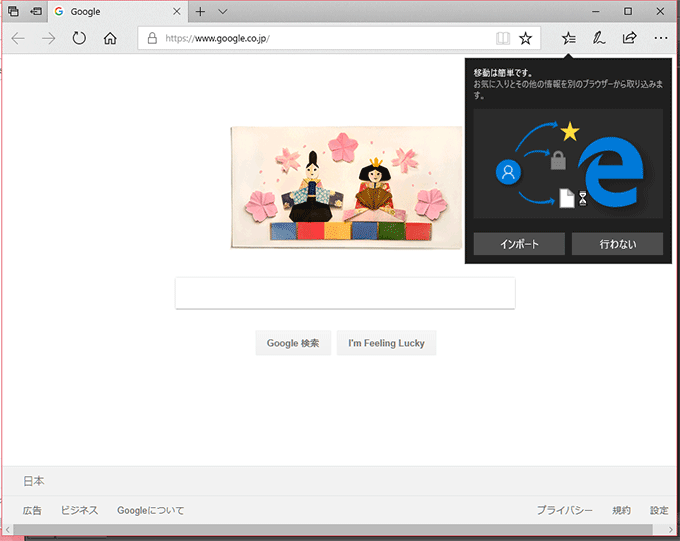Add page to favorites star
Image resolution: width=680 pixels, height=541 pixels.
[525, 38]
